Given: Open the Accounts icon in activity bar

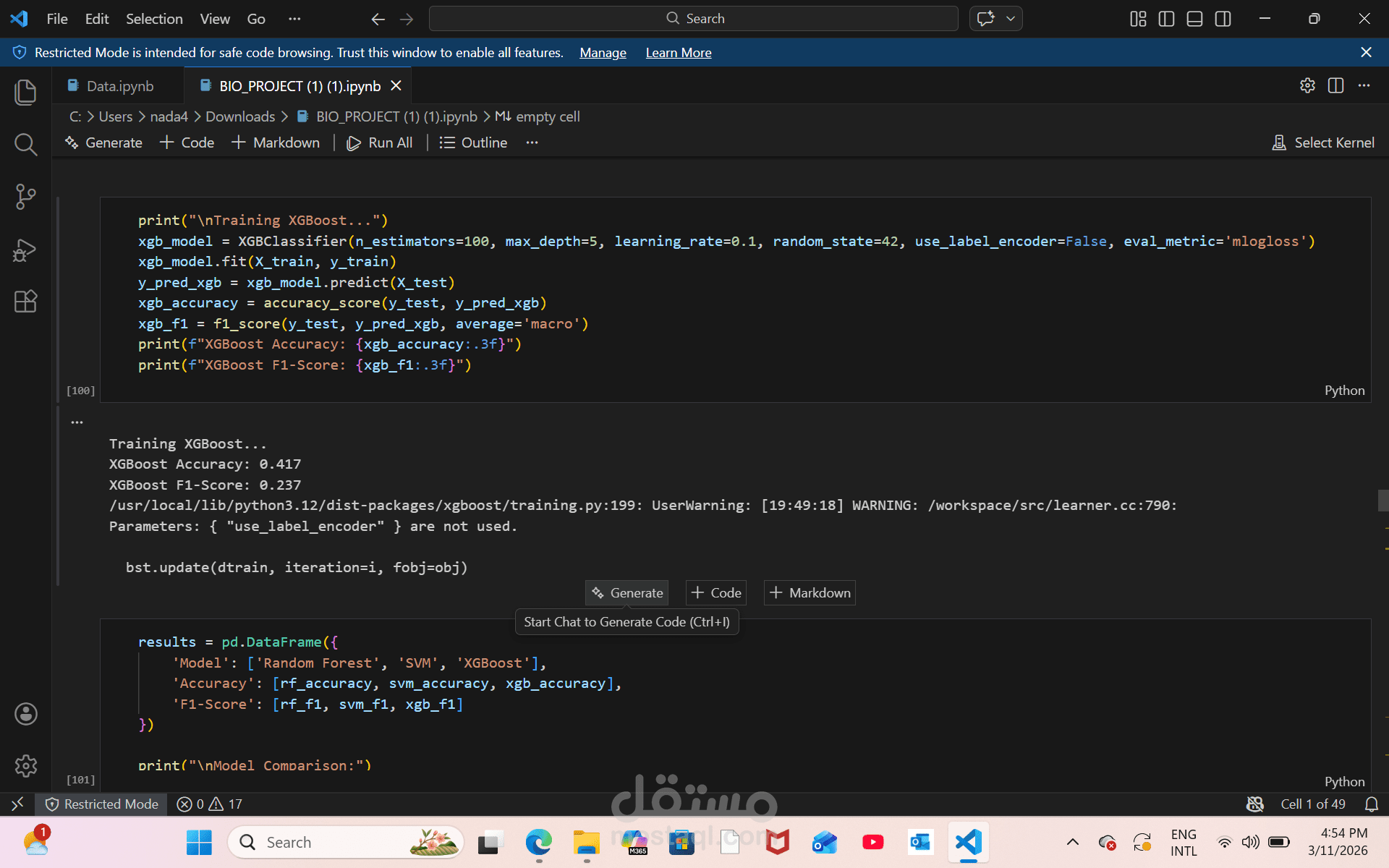Looking at the screenshot, I should coord(25,714).
